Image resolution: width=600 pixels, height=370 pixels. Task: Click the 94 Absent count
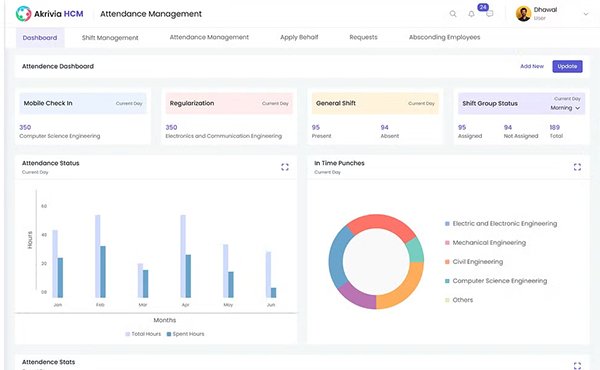pyautogui.click(x=385, y=127)
